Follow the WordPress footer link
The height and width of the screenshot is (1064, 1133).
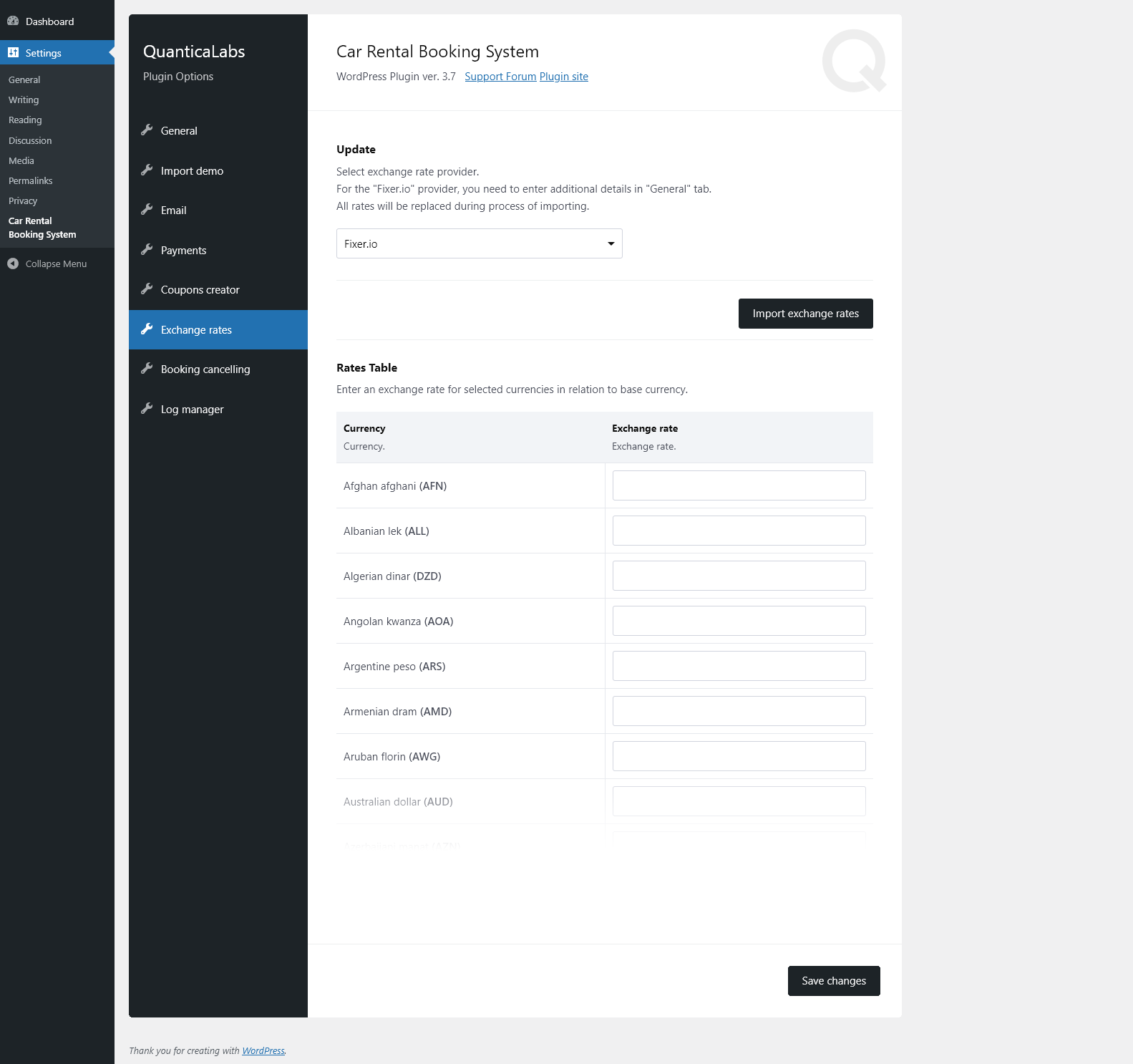(263, 1050)
